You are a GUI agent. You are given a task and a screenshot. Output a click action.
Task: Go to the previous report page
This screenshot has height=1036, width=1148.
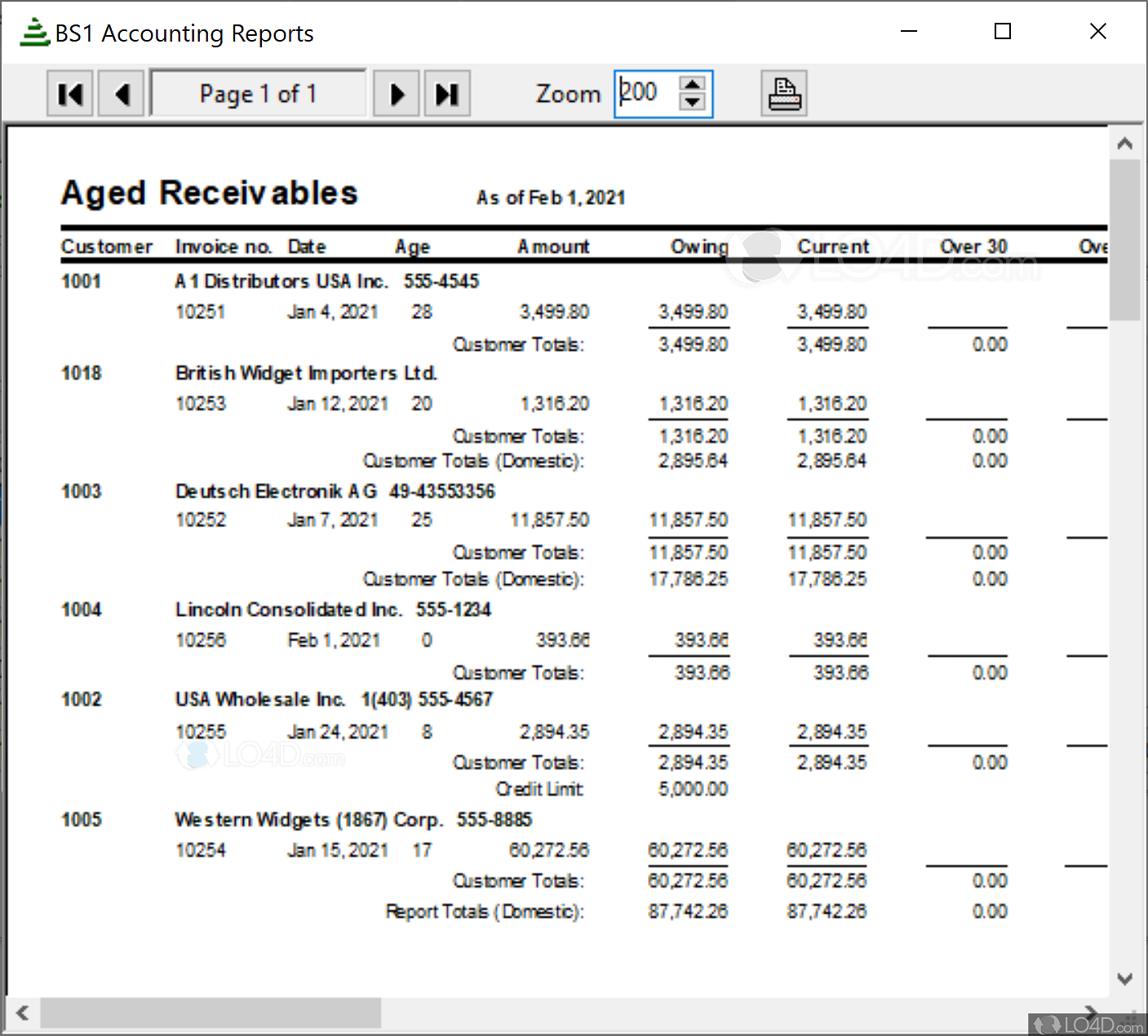[121, 94]
